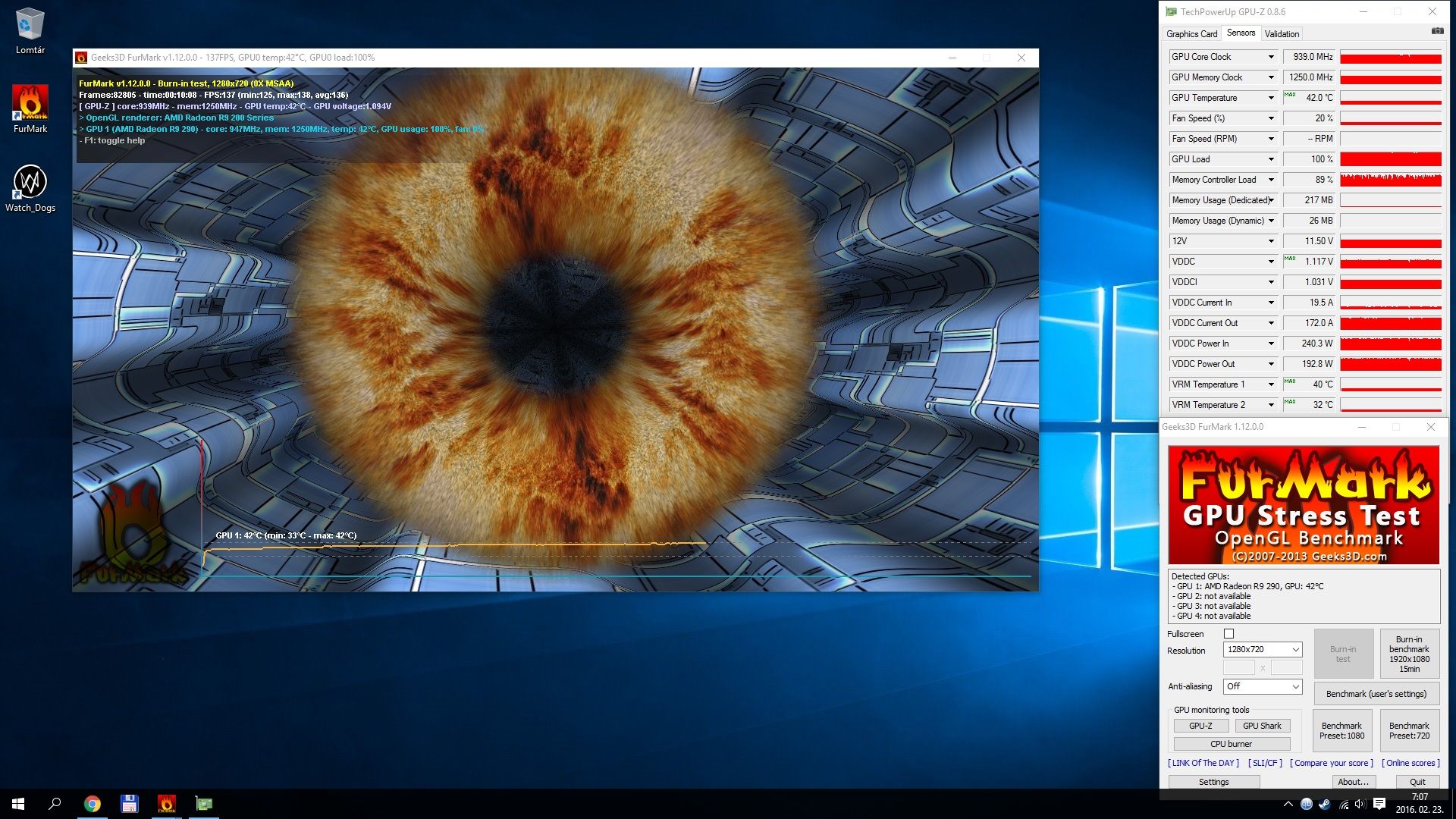Open the Lomtár recycle bin desktop icon
This screenshot has height=819, width=1456.
[x=30, y=30]
